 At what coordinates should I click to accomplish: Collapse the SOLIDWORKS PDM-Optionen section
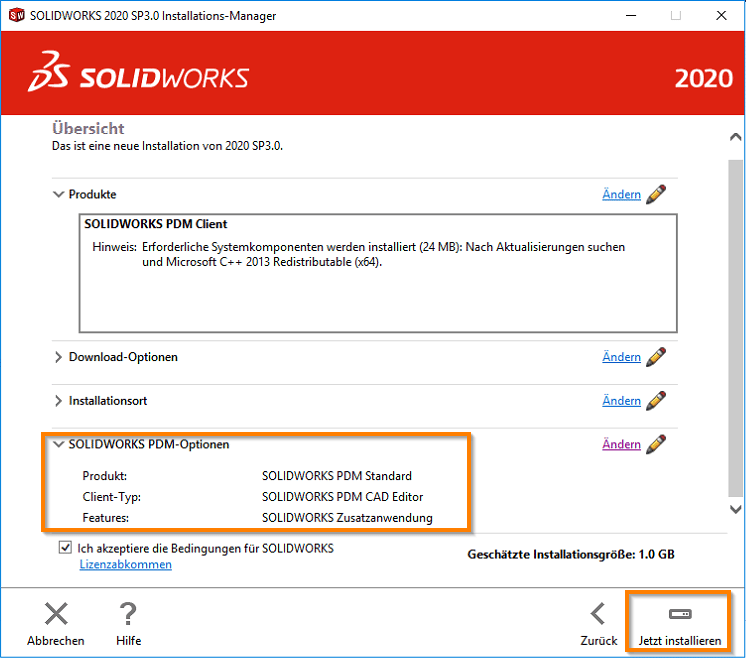pyautogui.click(x=58, y=444)
